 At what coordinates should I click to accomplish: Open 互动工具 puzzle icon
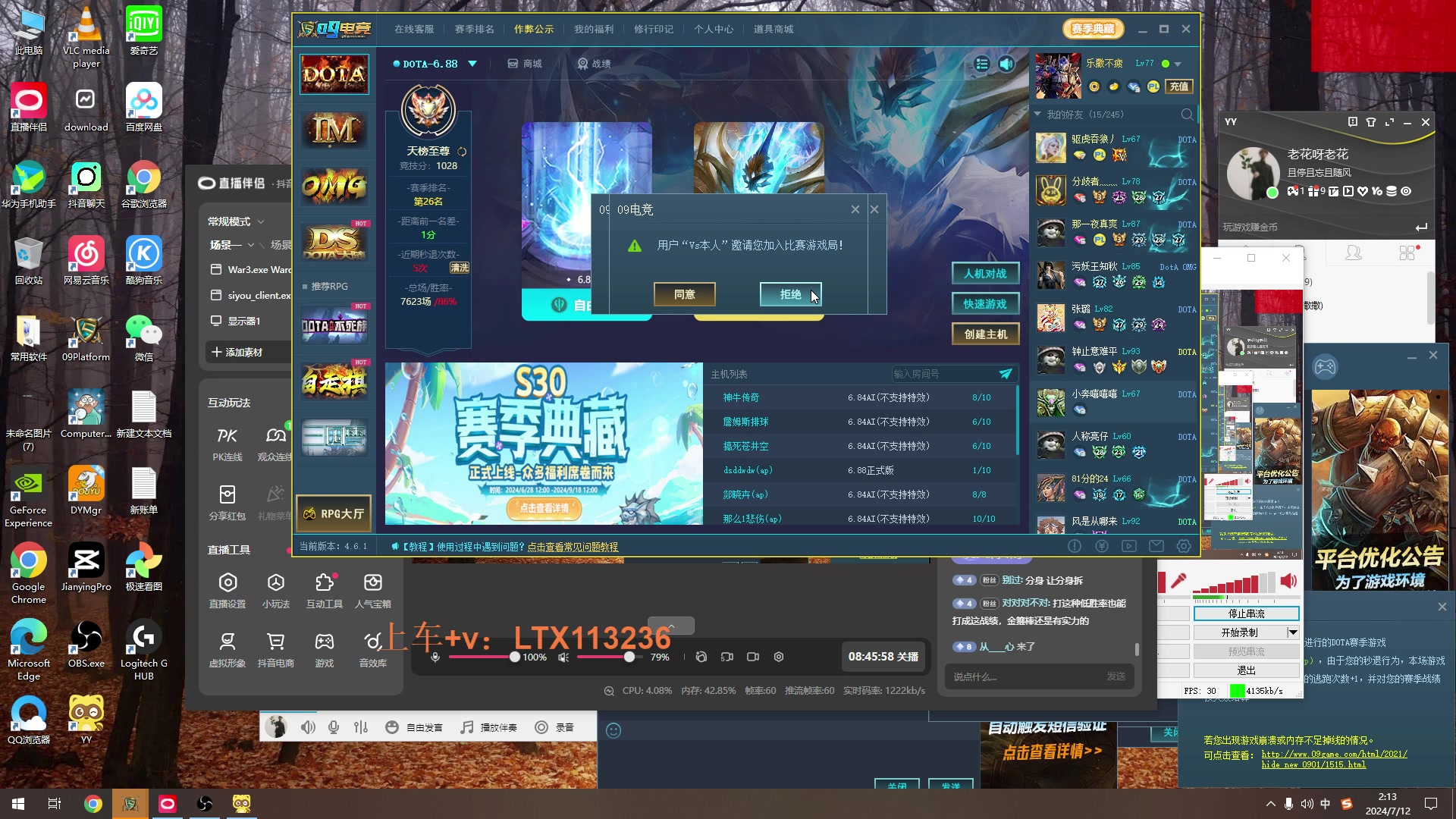[325, 591]
